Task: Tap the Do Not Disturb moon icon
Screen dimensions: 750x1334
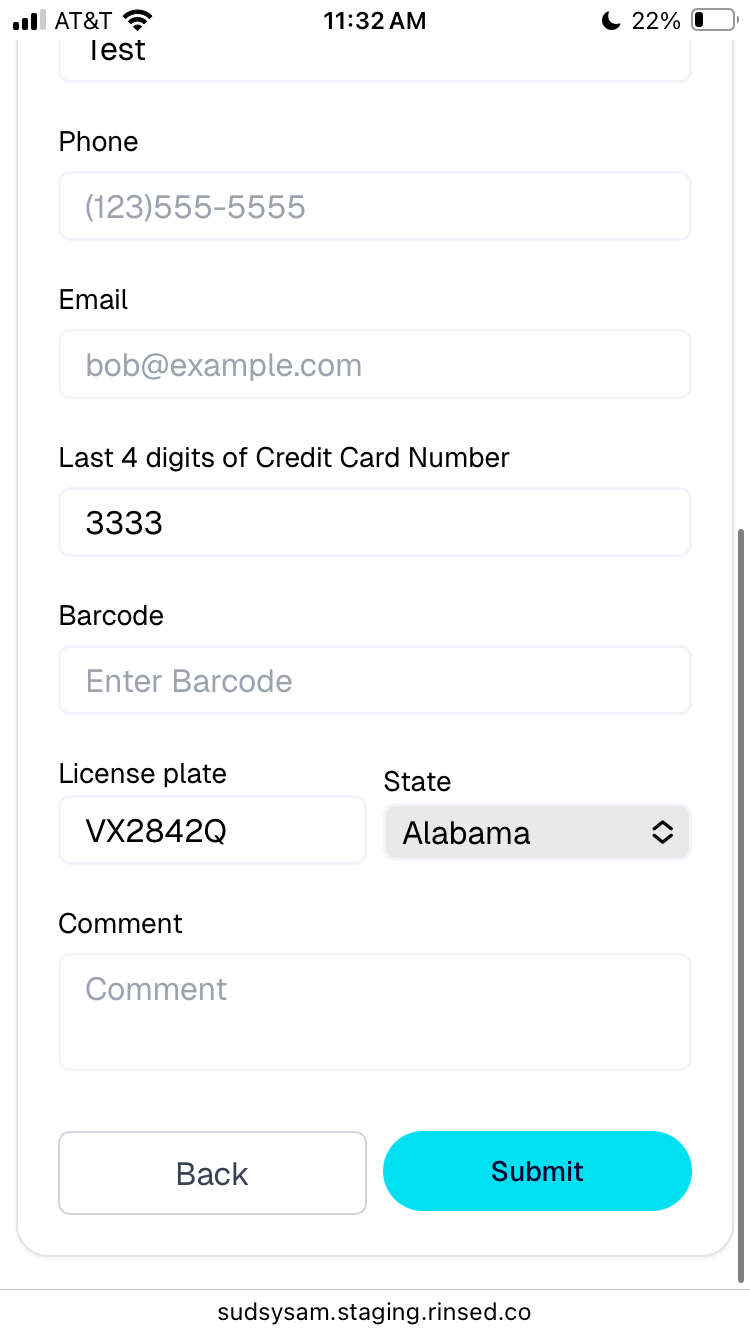Action: [611, 20]
